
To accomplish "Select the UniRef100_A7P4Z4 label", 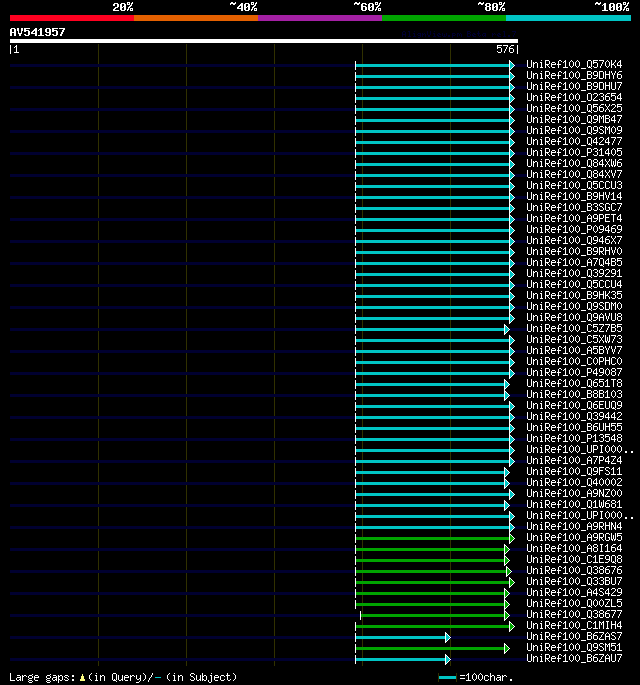I will click(x=574, y=460).
